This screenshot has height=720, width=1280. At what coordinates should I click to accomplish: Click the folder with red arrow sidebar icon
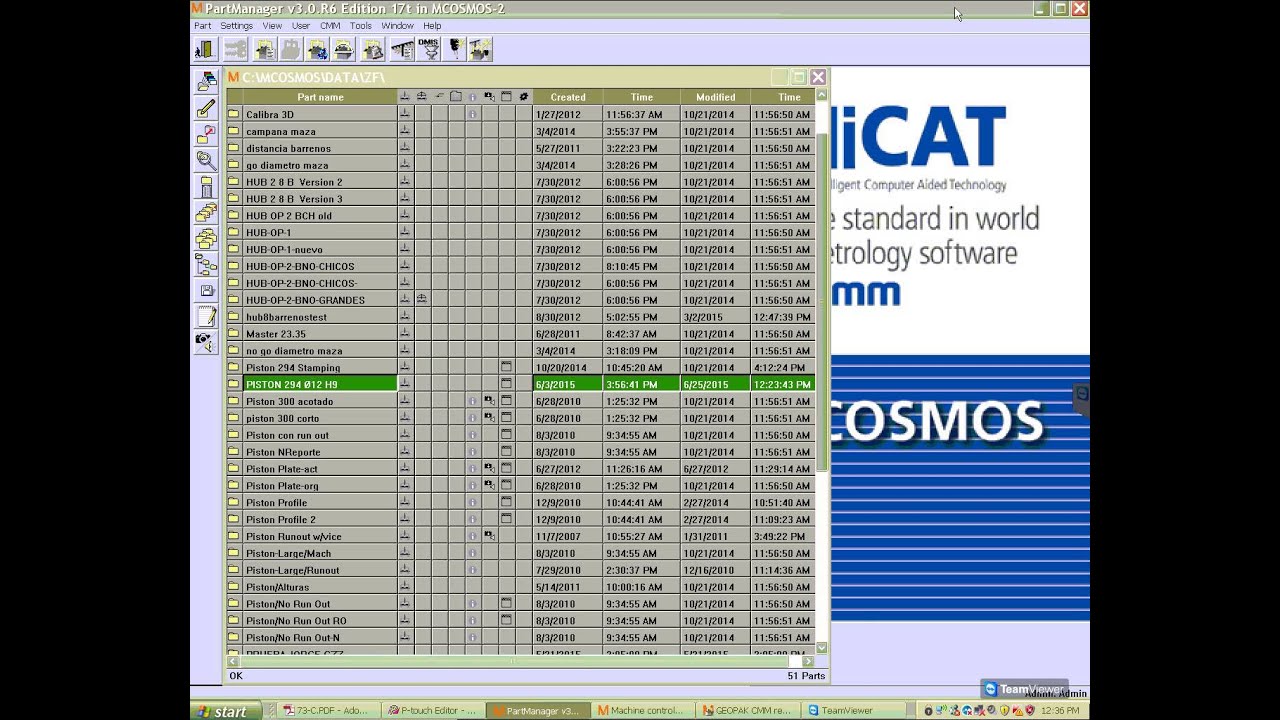206,134
